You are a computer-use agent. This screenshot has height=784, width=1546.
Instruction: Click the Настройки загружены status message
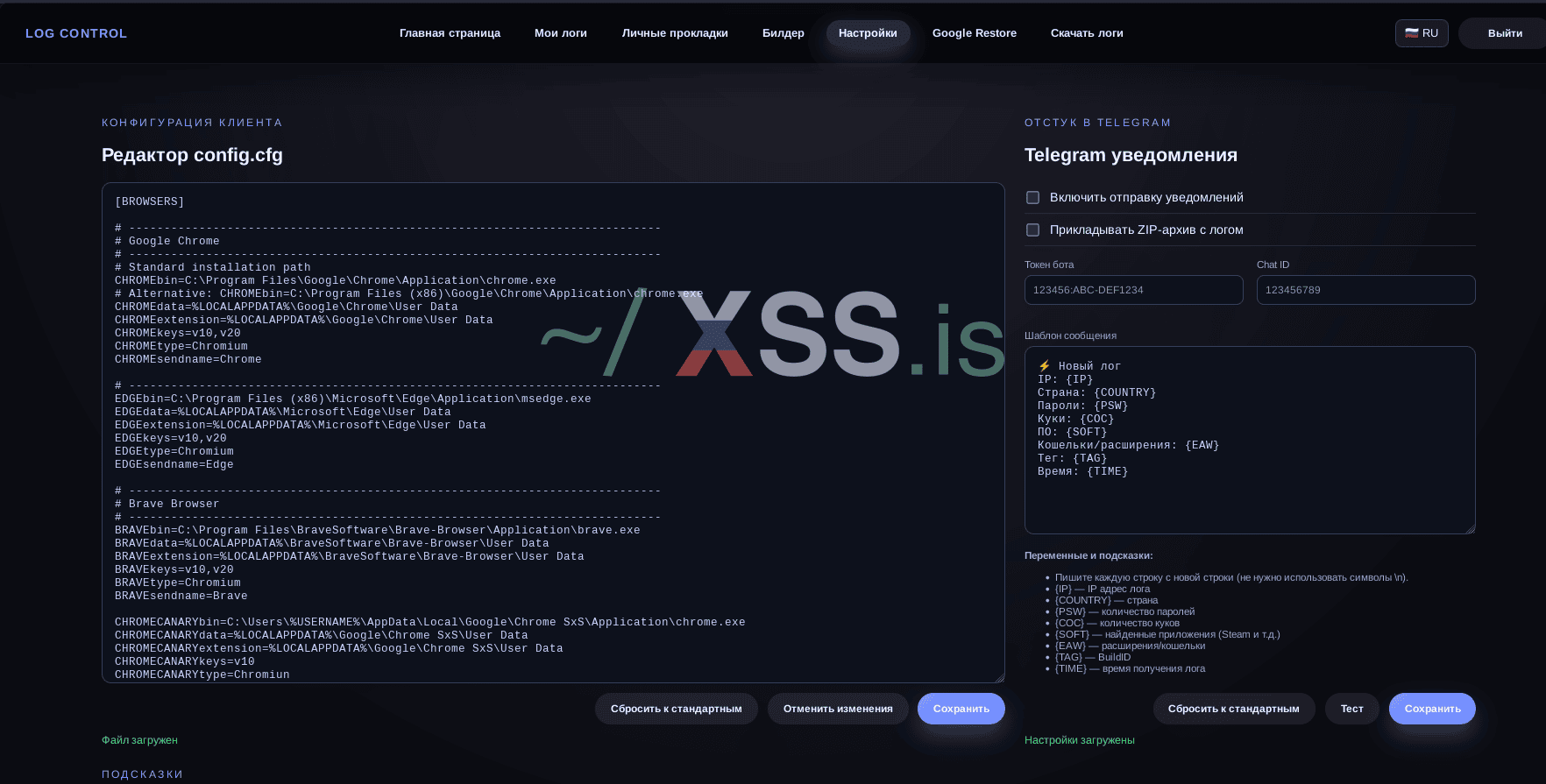(1080, 740)
